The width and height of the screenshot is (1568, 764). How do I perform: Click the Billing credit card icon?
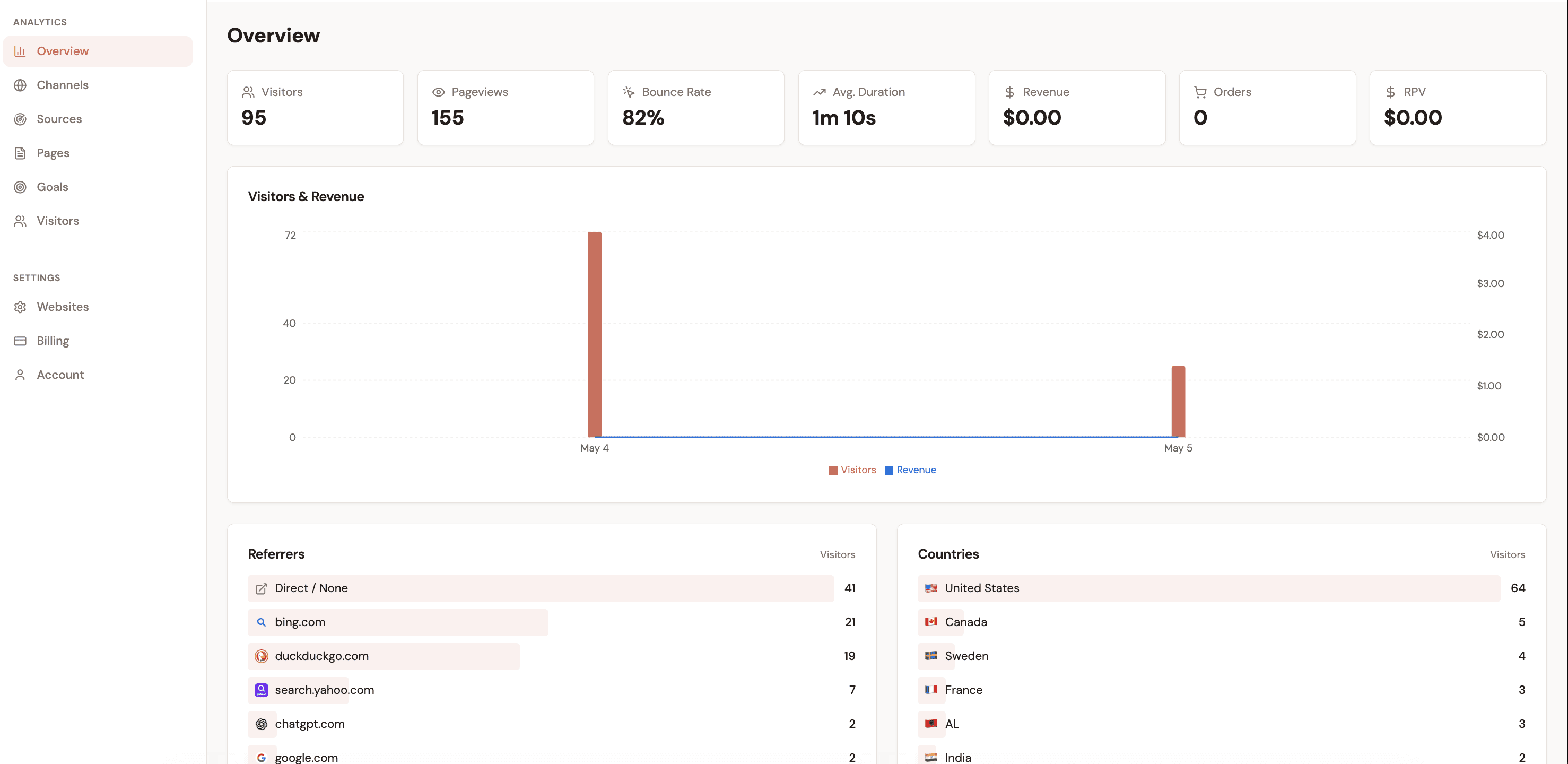coord(20,341)
